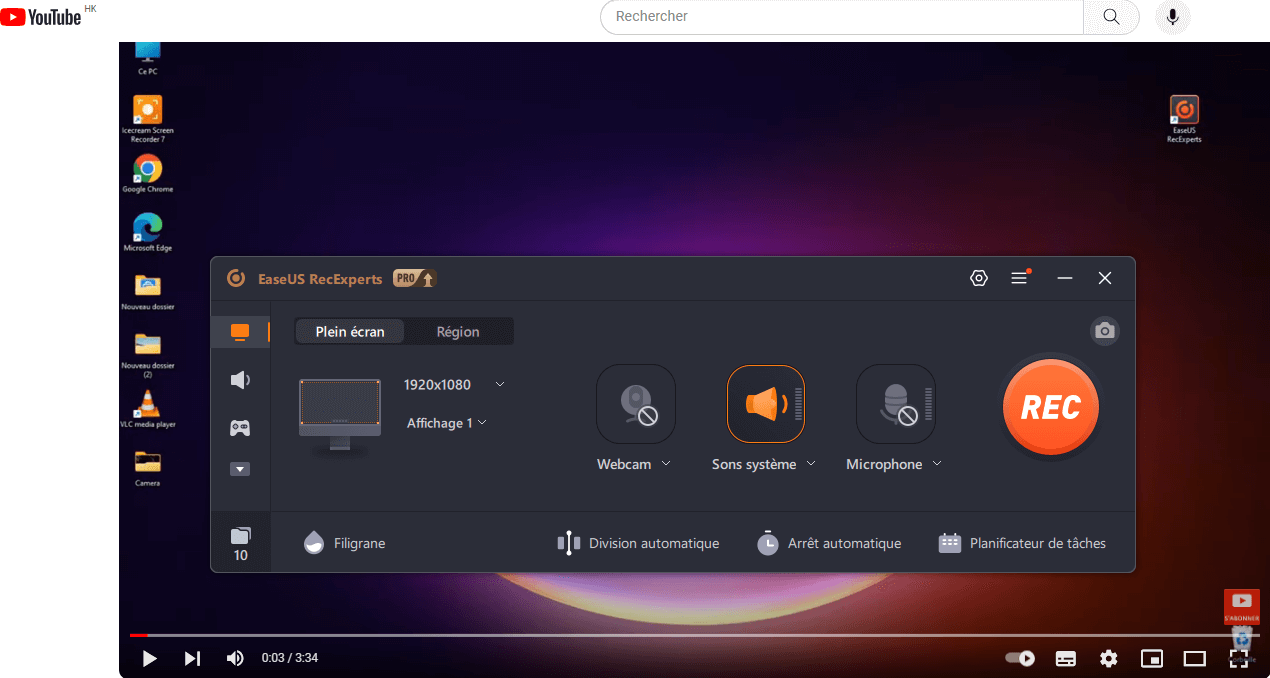Image resolution: width=1270 pixels, height=678 pixels.
Task: Select the Ce PC desktop icon
Action: pyautogui.click(x=147, y=58)
